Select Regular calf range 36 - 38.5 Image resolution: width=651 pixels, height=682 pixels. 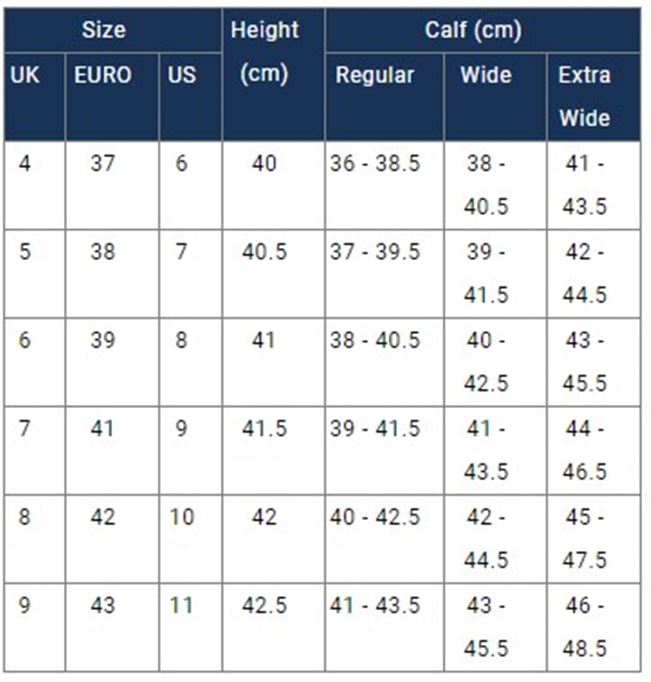[x=375, y=163]
